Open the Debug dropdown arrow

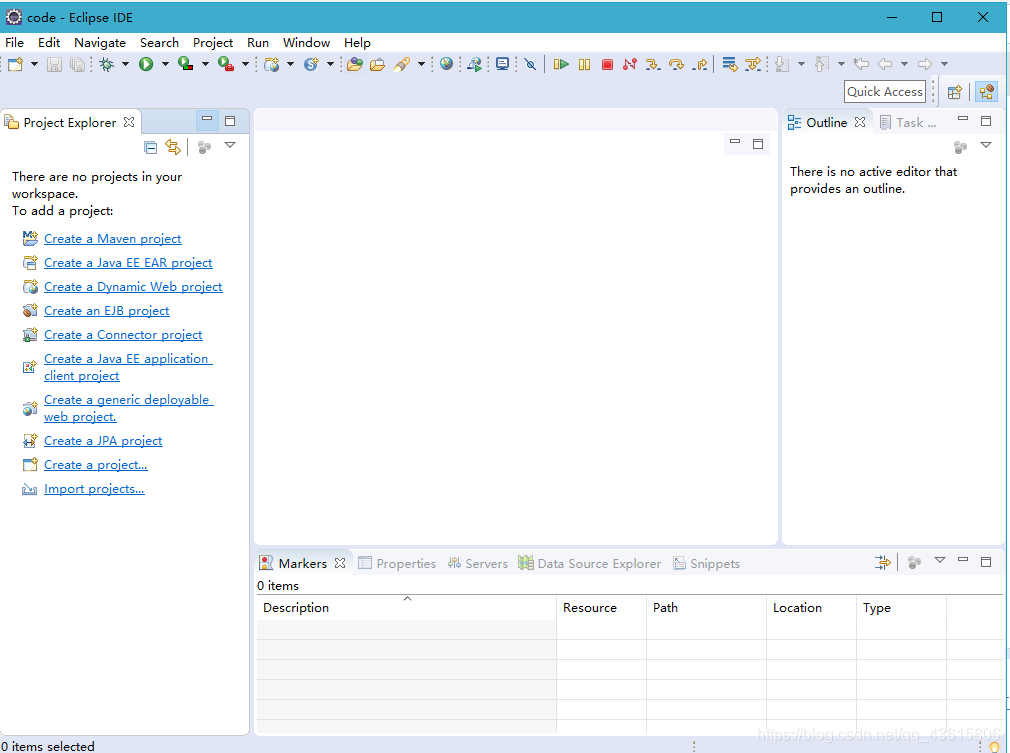click(x=125, y=64)
